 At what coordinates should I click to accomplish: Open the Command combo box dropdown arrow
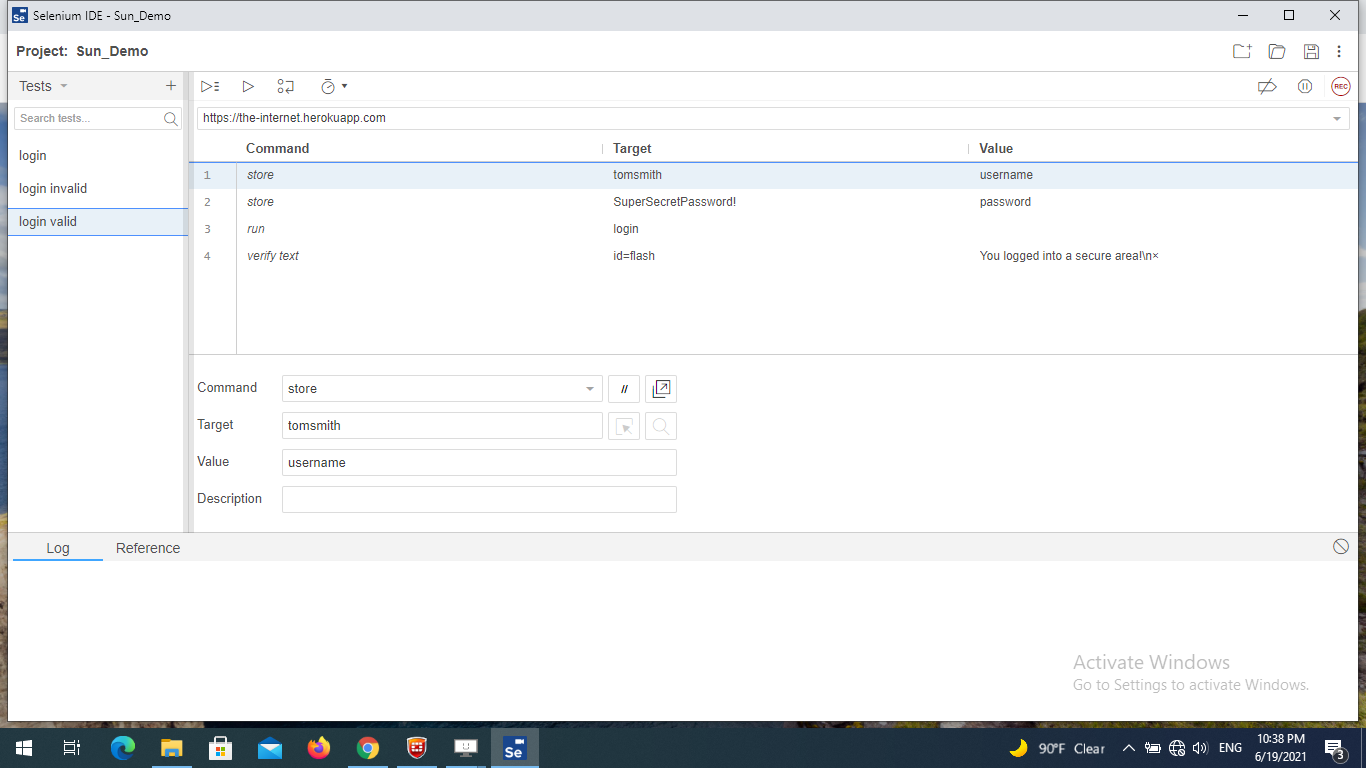[590, 389]
